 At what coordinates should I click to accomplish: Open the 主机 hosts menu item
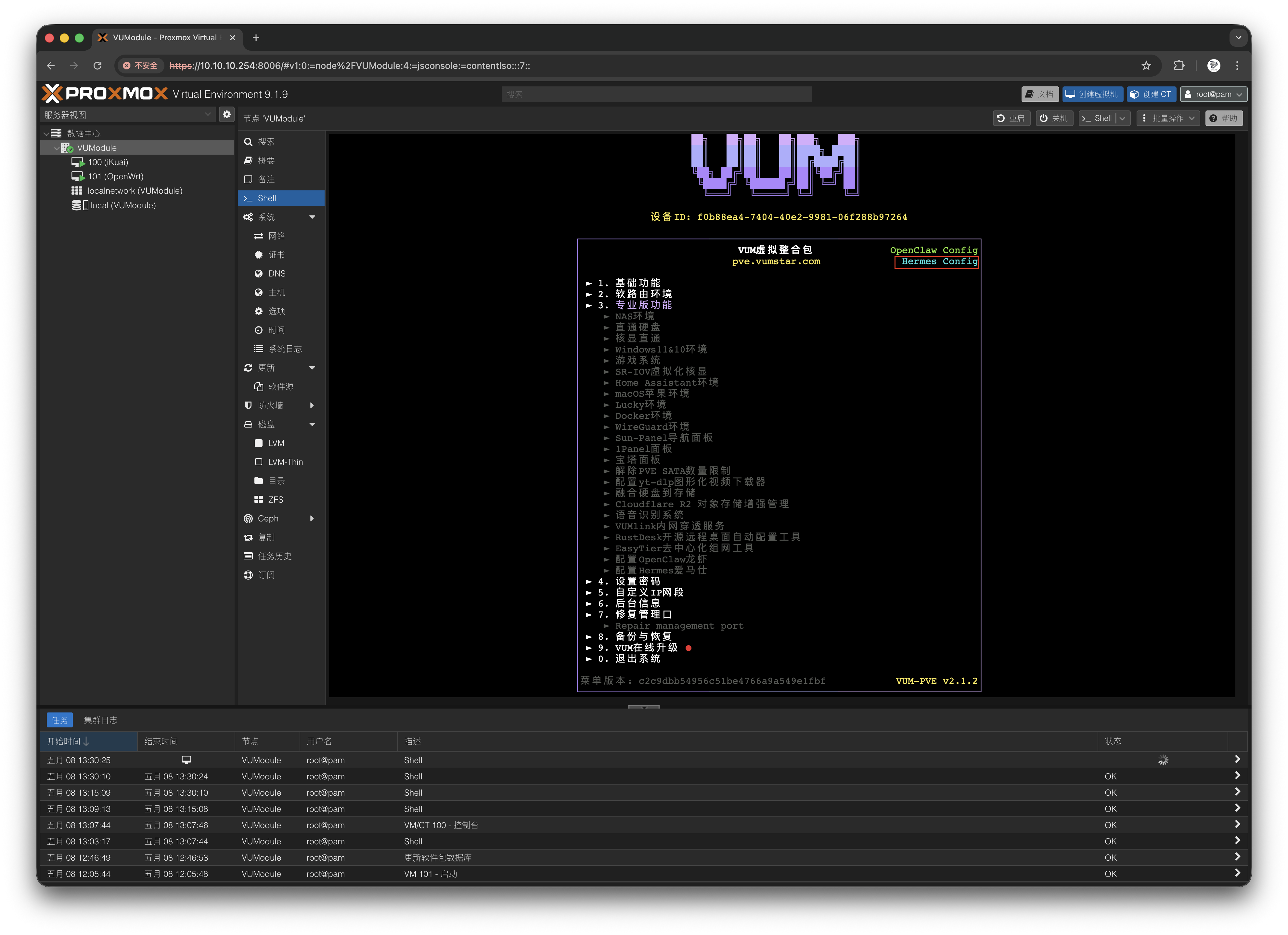281,292
